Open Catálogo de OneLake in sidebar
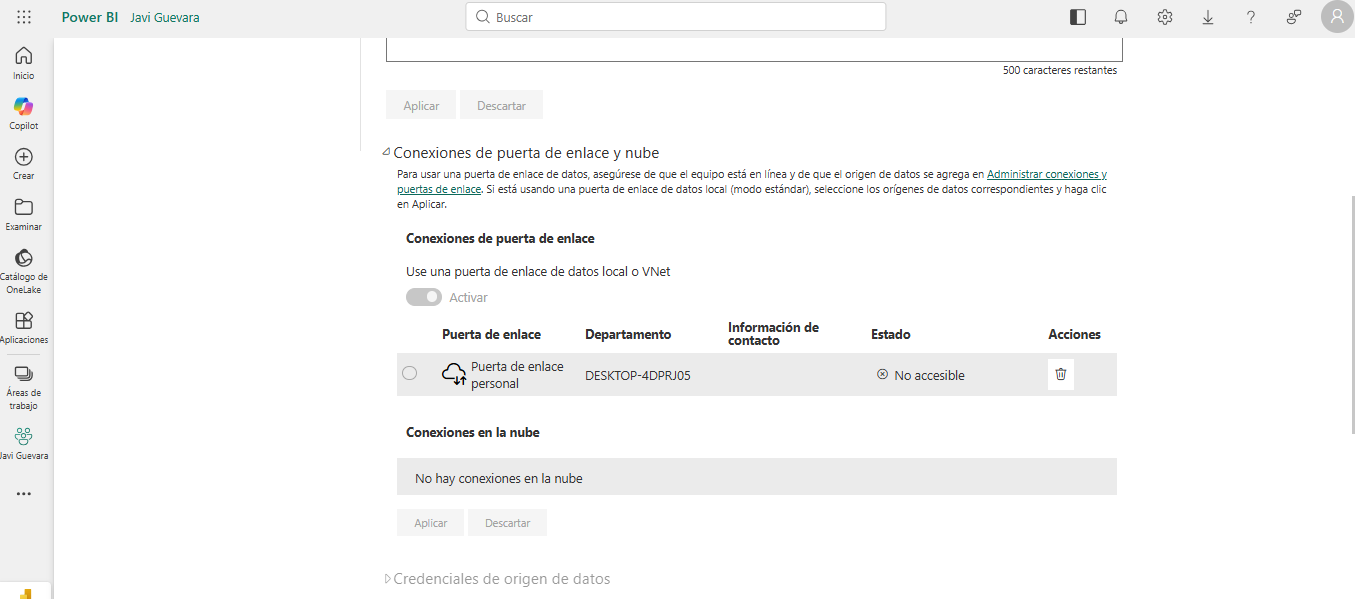 [24, 270]
